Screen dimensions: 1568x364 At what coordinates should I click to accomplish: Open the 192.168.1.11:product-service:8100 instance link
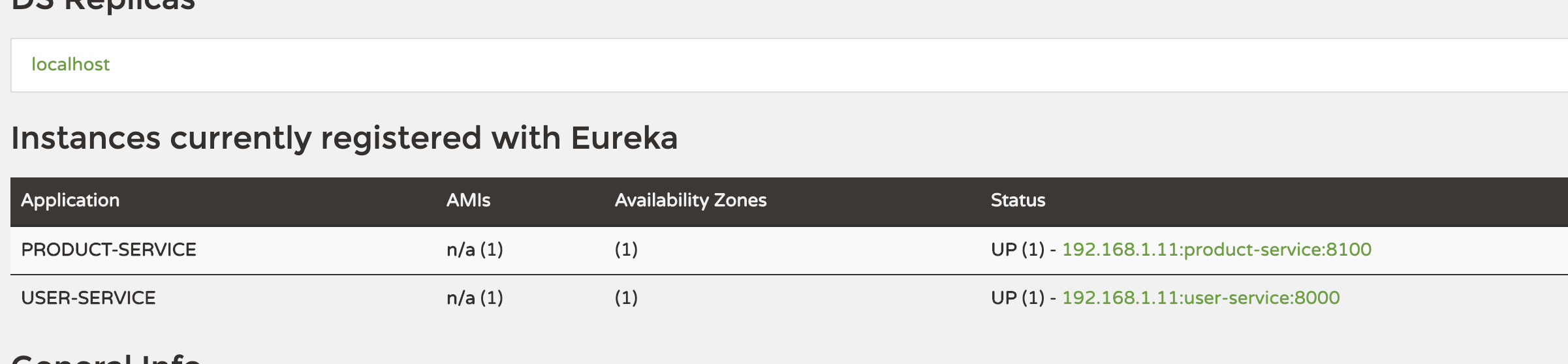[1217, 249]
